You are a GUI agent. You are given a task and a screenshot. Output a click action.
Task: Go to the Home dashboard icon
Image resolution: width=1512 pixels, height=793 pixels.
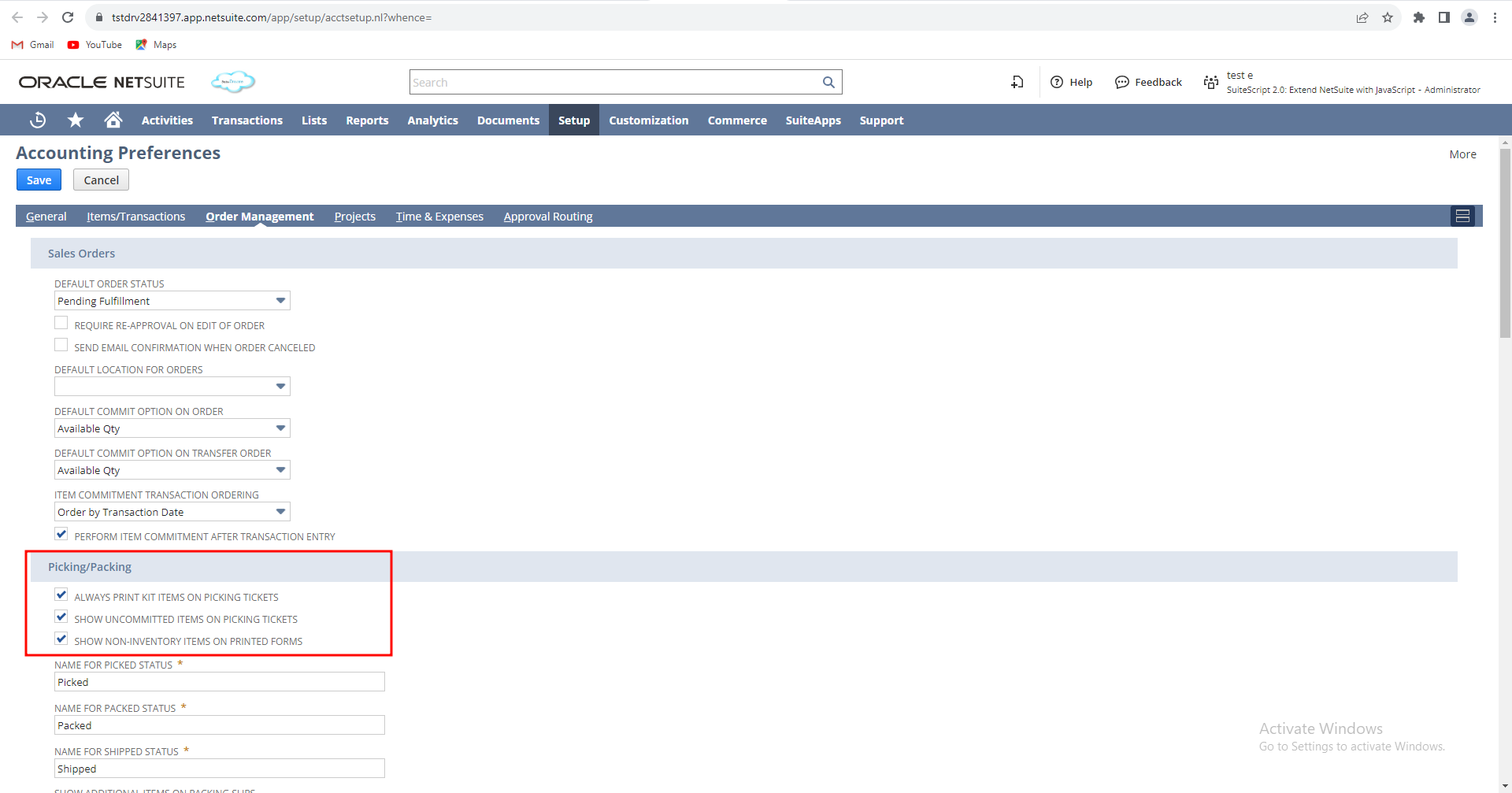point(113,120)
